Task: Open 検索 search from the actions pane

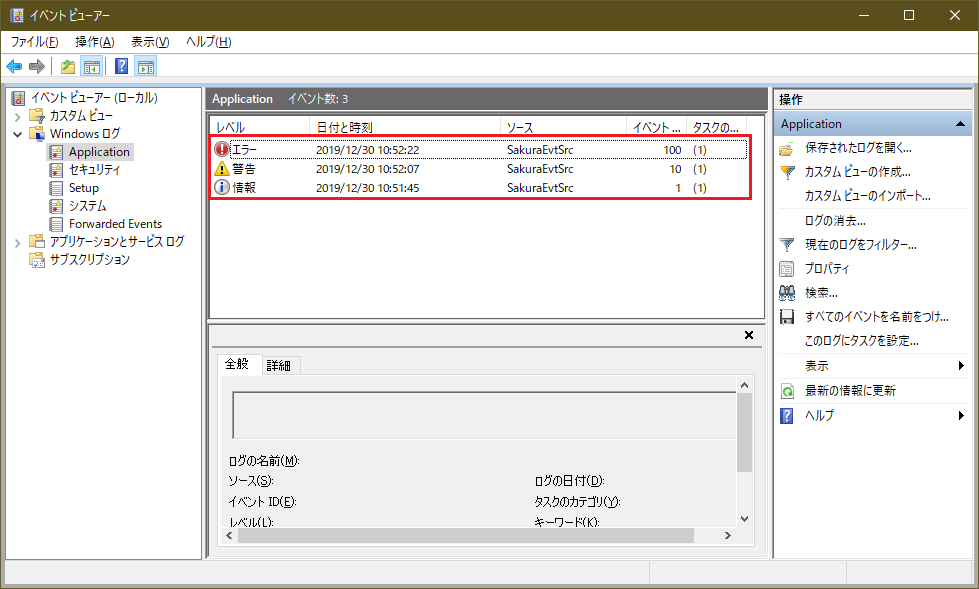Action: coord(821,292)
